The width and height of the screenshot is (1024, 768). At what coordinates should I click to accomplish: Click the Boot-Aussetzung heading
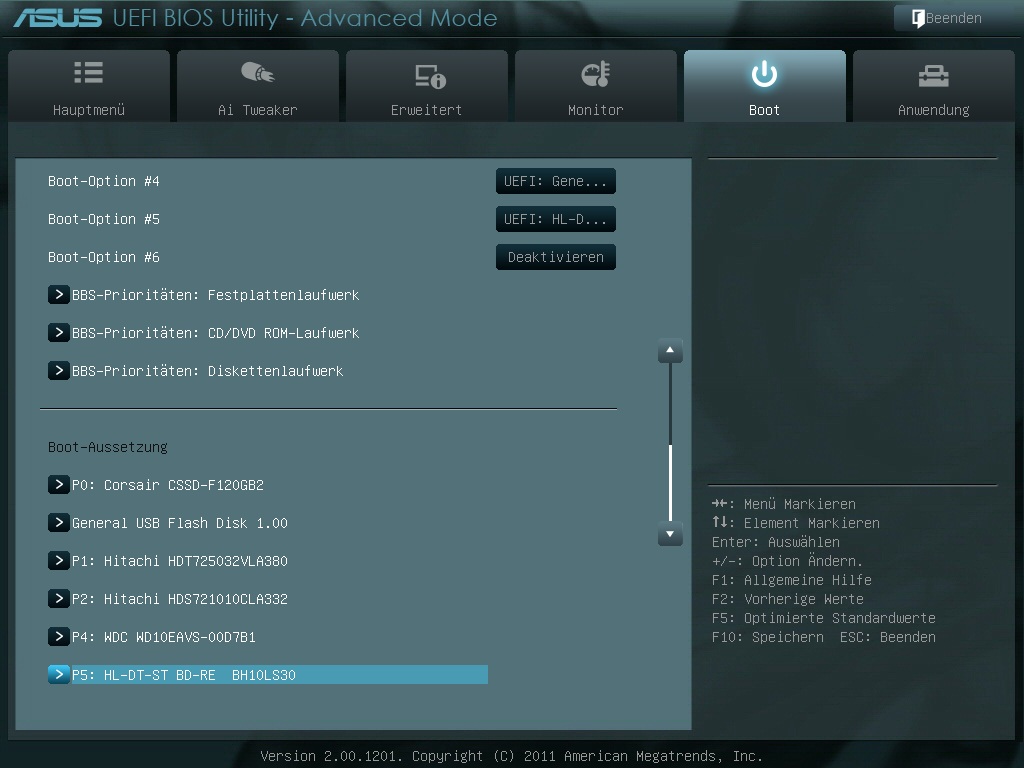(108, 447)
